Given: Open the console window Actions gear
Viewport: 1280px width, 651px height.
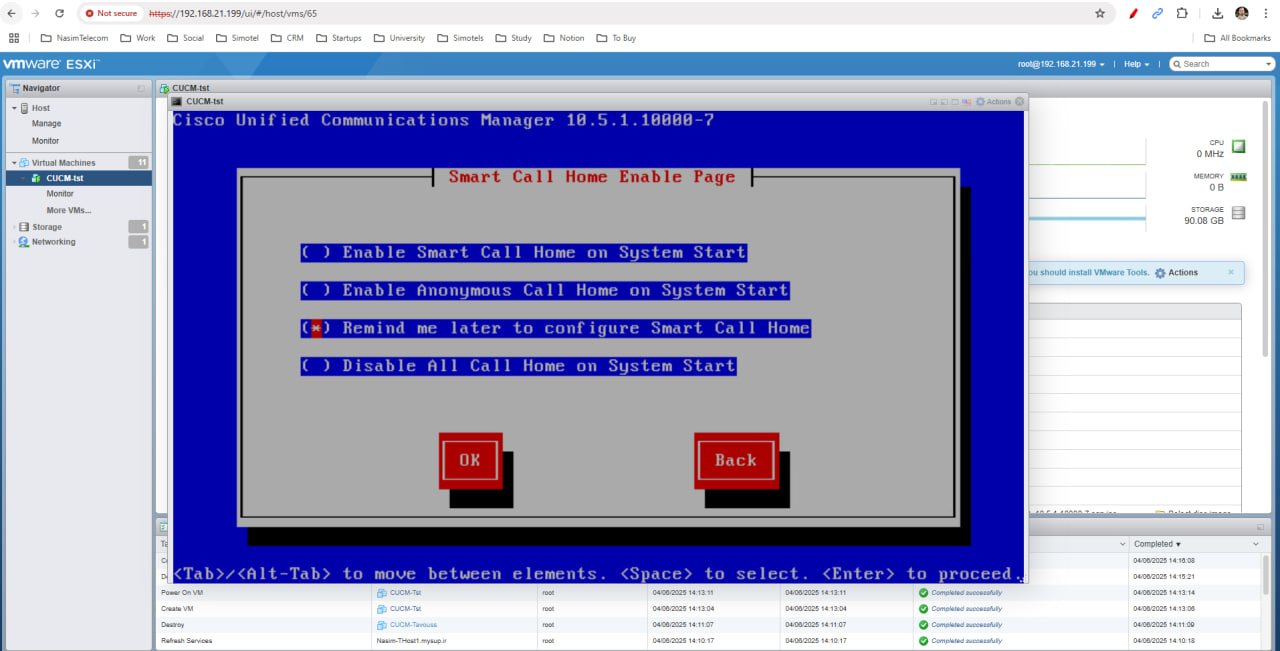Looking at the screenshot, I should (x=993, y=101).
